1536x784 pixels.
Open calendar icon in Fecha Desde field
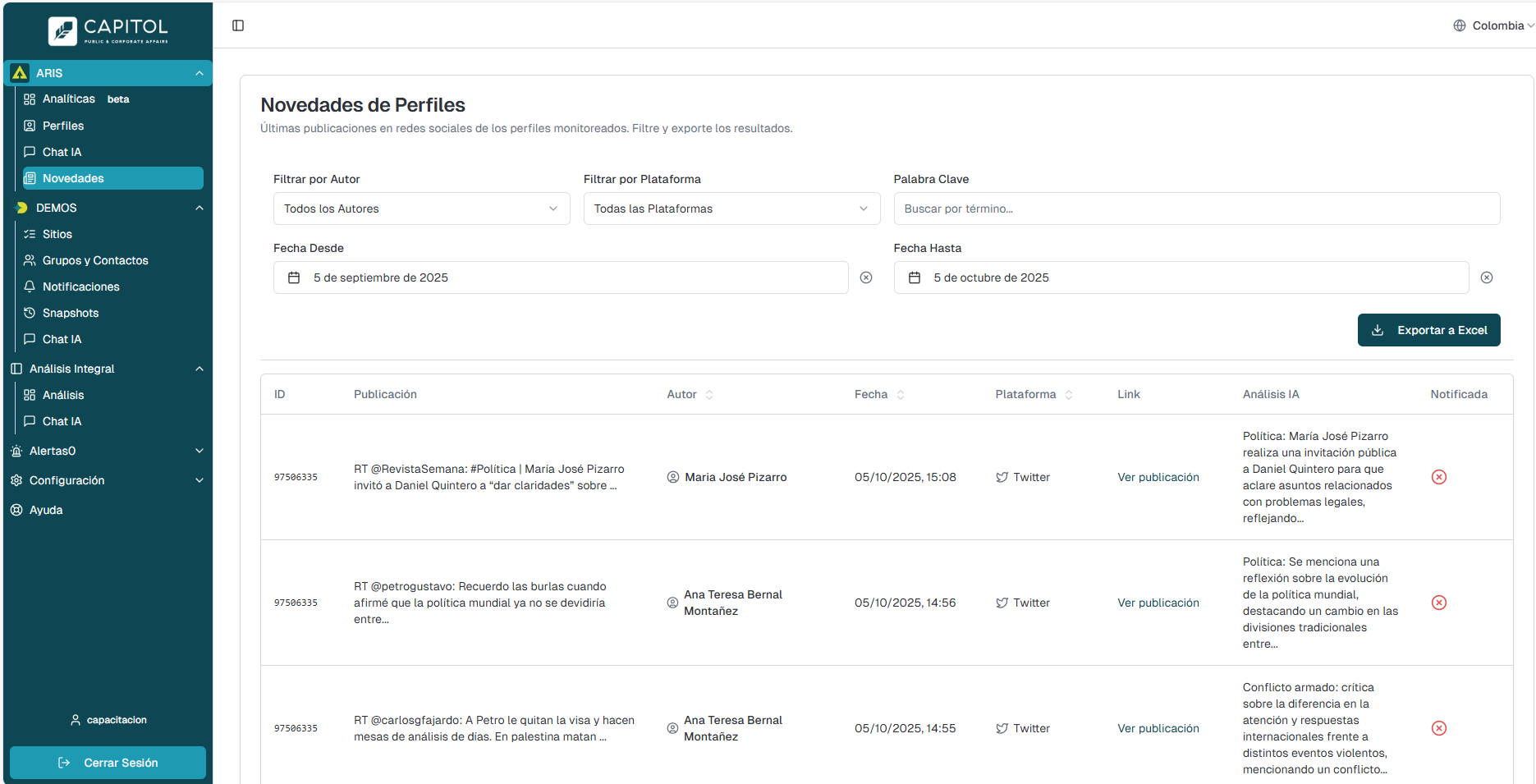click(294, 277)
